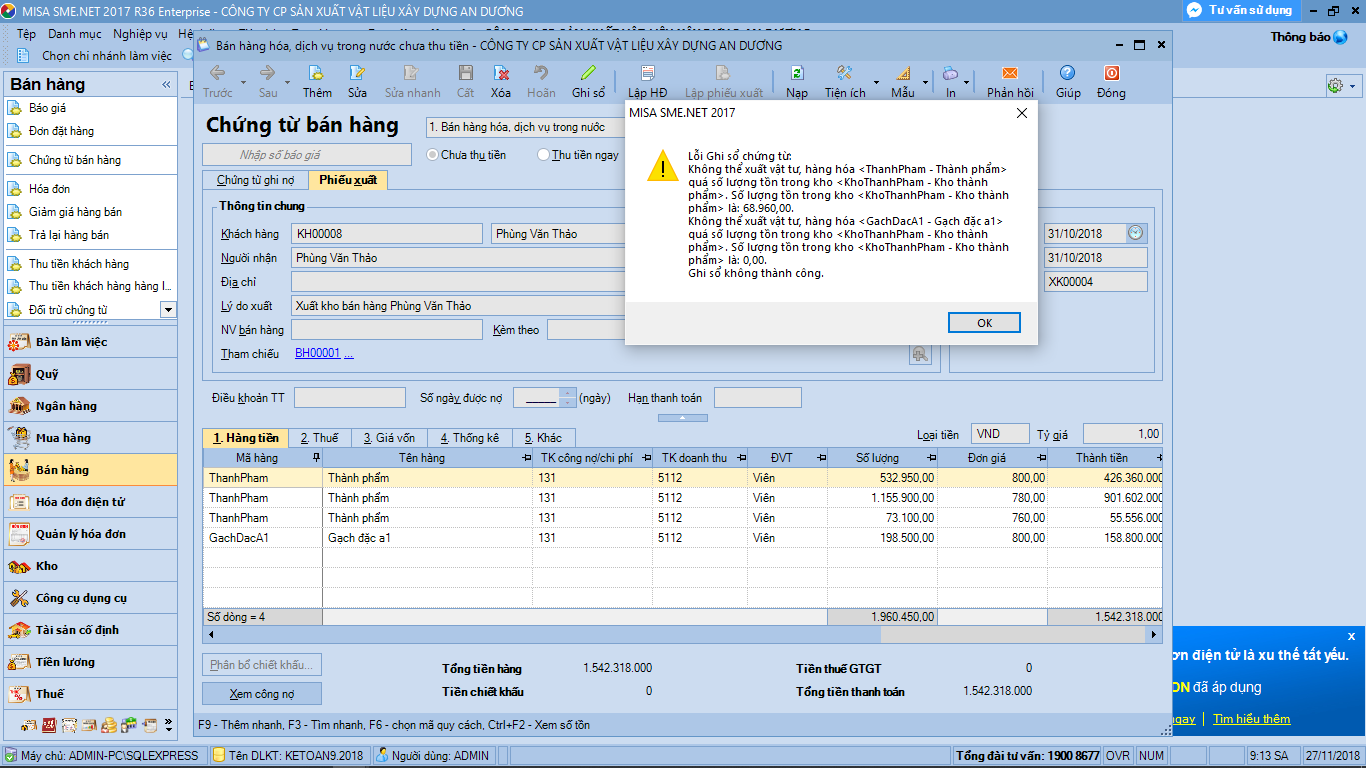1366x768 pixels.
Task: Click the Lập HĐ invoice icon
Action: tap(647, 74)
